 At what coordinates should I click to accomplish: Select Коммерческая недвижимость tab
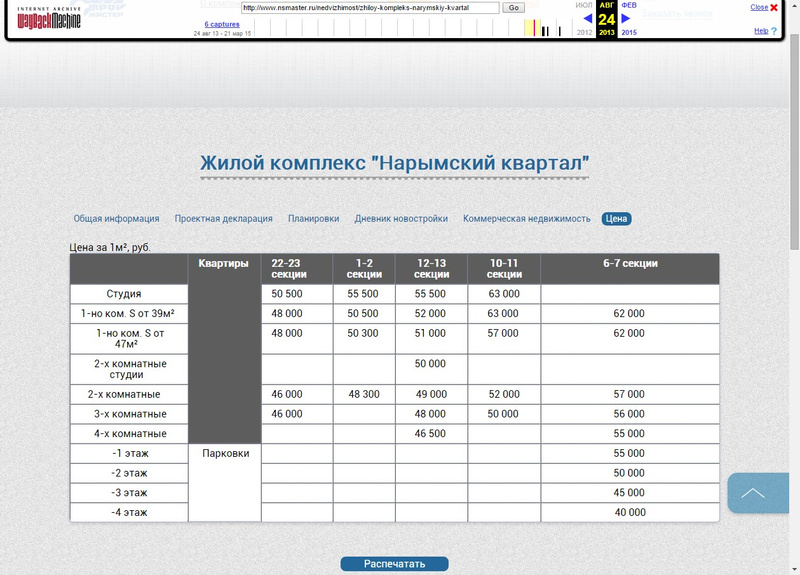[x=527, y=219]
